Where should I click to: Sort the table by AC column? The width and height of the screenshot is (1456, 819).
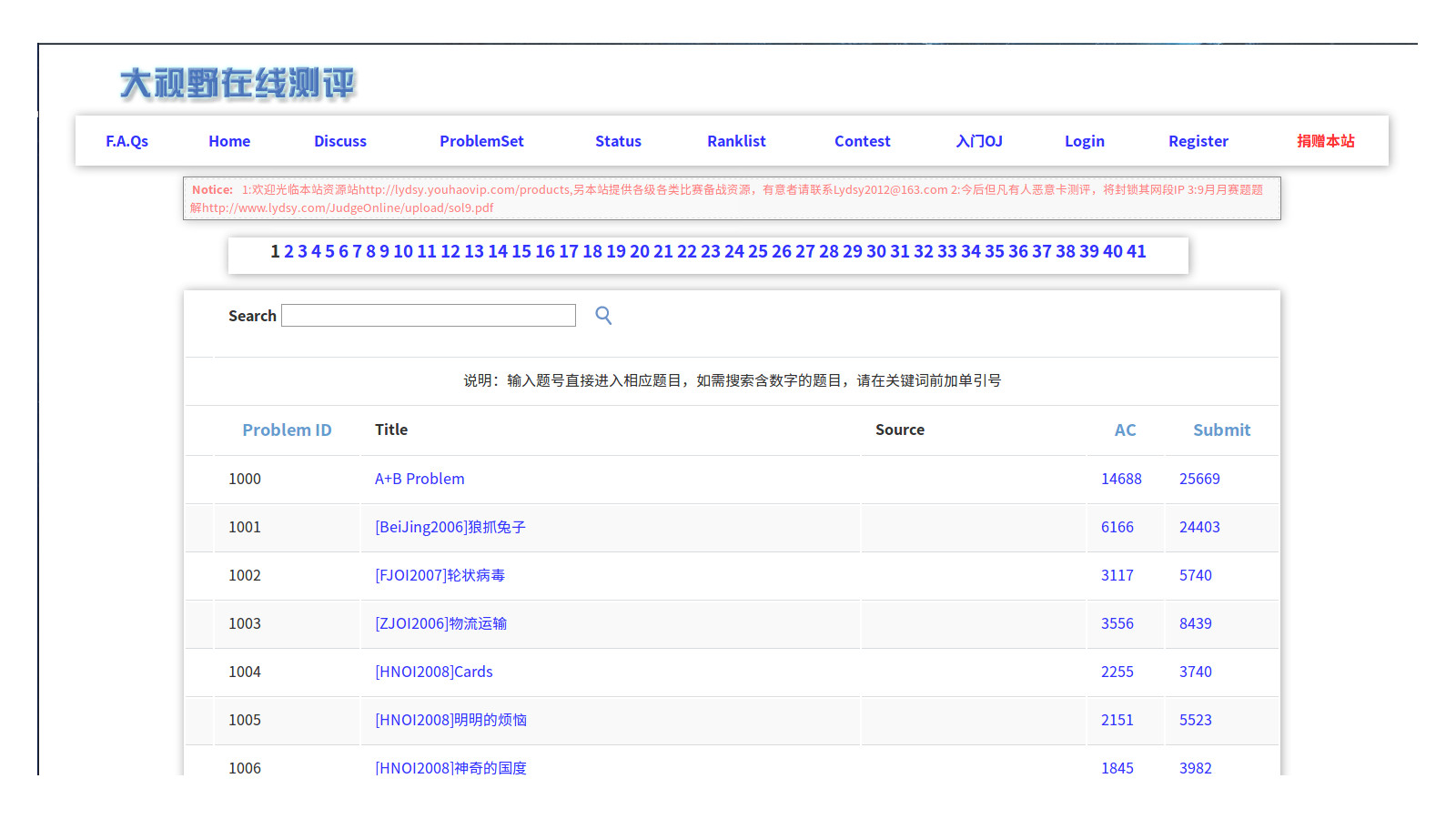(1125, 430)
